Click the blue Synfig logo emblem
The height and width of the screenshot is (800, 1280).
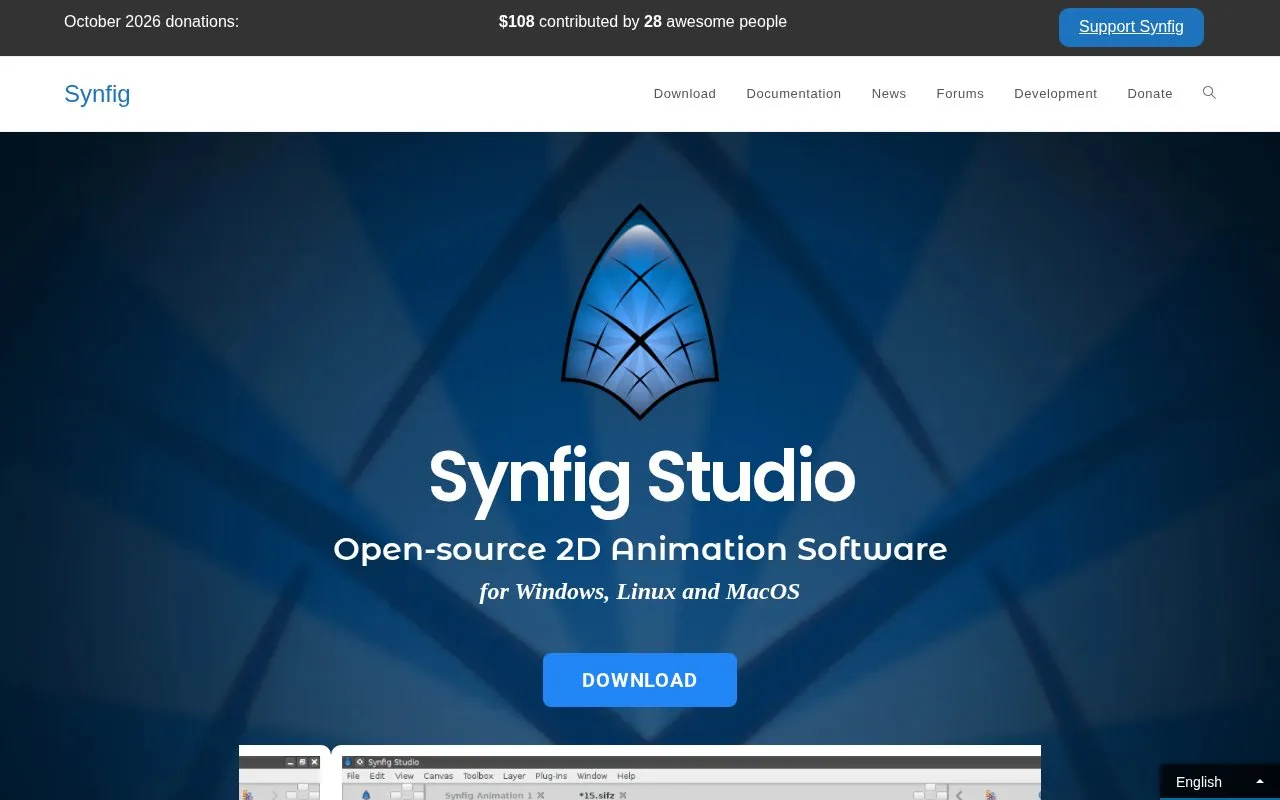[x=640, y=312]
